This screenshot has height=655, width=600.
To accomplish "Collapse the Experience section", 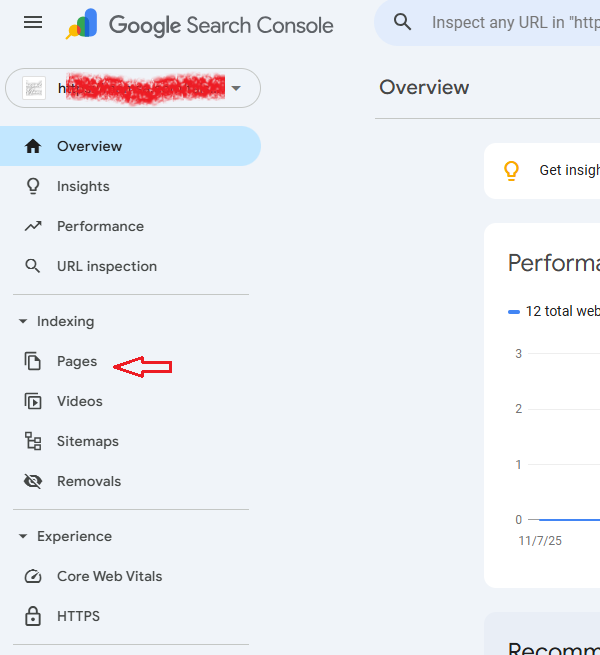I will click(x=66, y=536).
